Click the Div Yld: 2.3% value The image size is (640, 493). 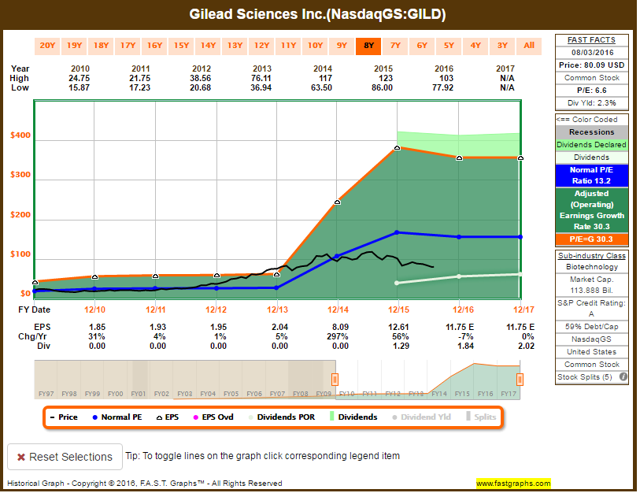[x=591, y=103]
